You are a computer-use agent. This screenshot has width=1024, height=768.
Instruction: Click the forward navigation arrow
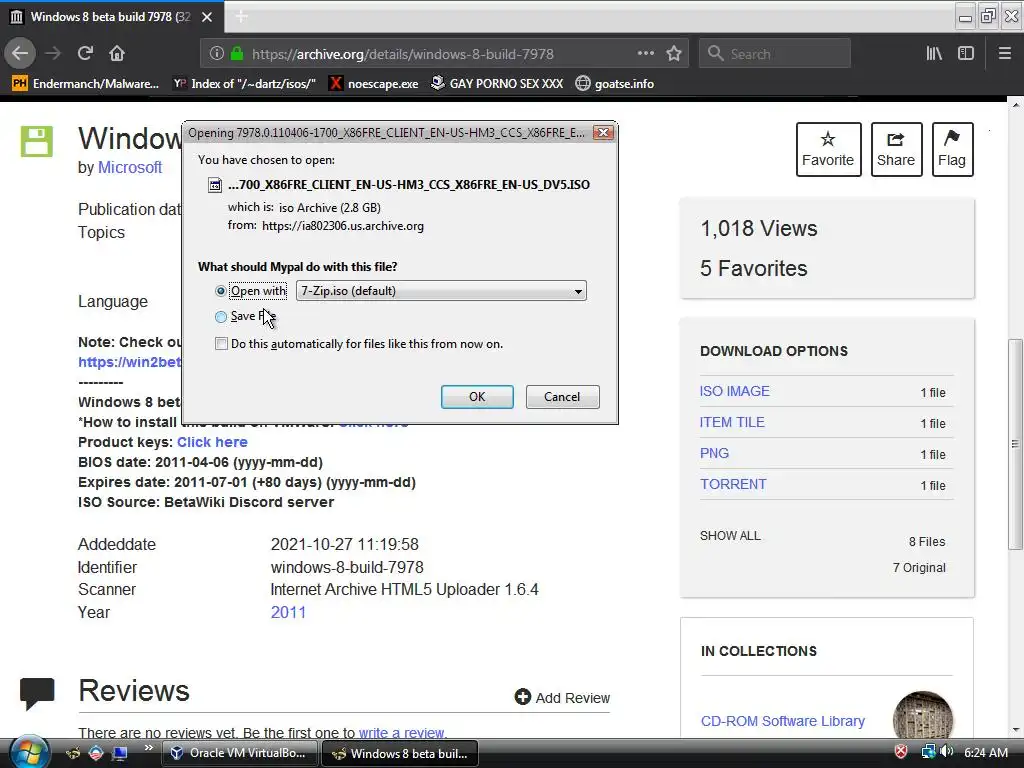pyautogui.click(x=52, y=54)
